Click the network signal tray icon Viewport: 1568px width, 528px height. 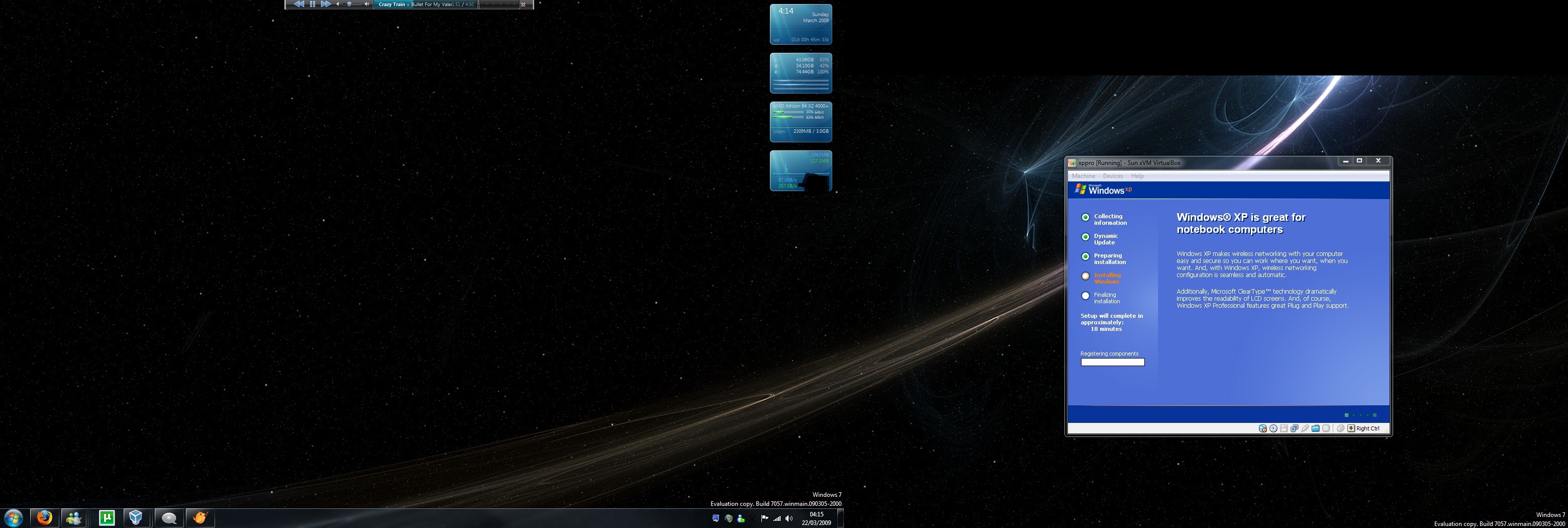pos(776,519)
